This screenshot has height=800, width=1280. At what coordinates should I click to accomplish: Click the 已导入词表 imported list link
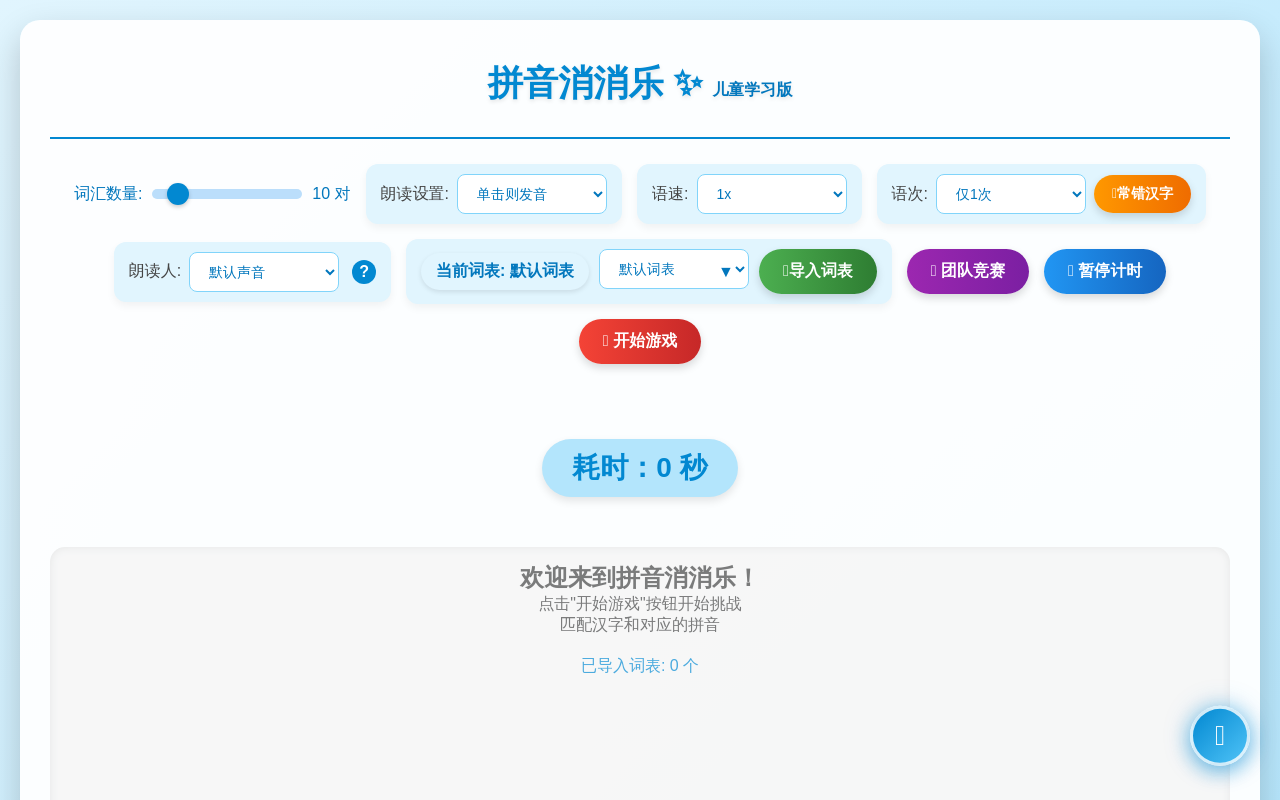pos(639,665)
